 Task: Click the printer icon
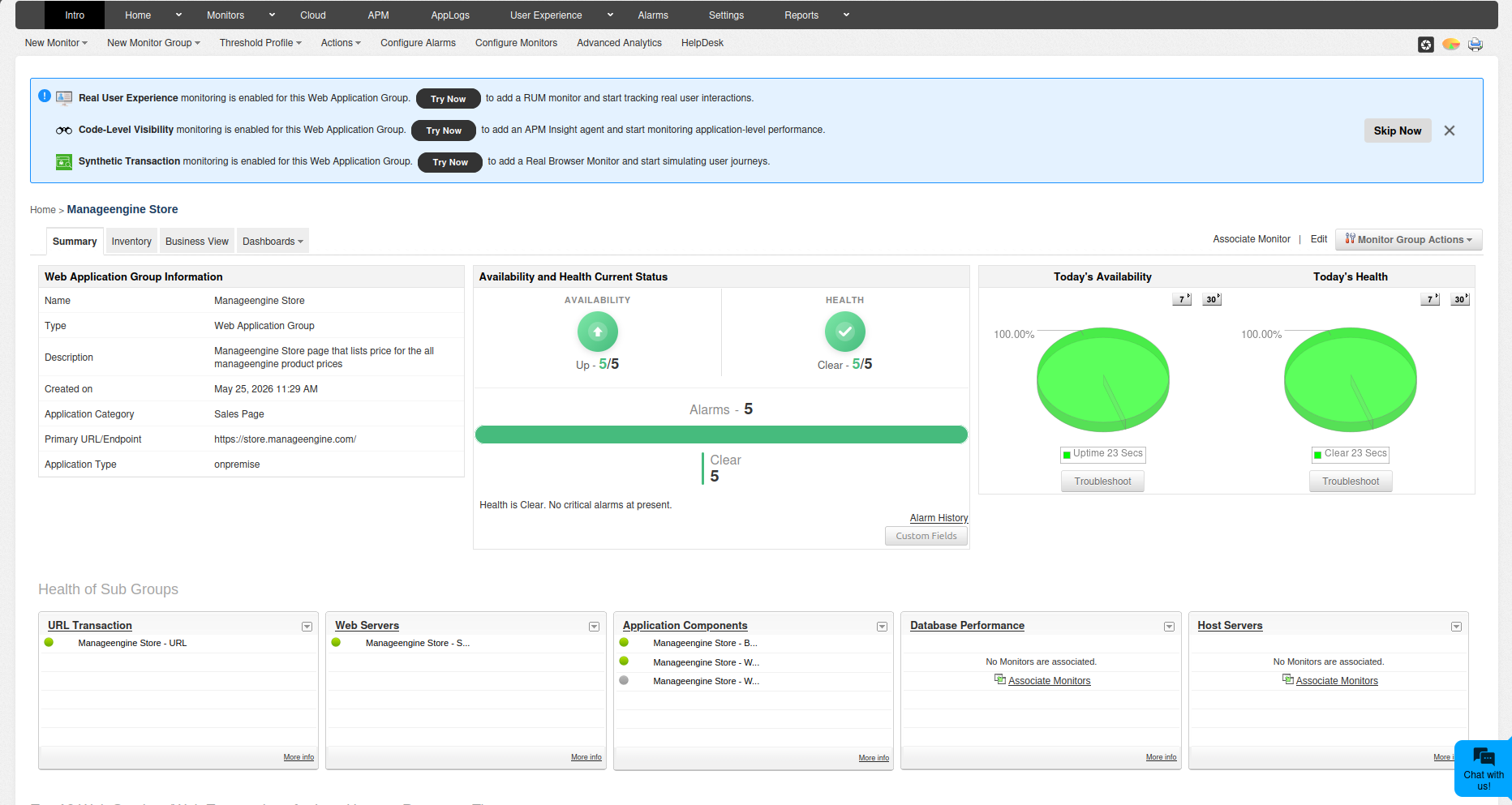click(x=1475, y=45)
